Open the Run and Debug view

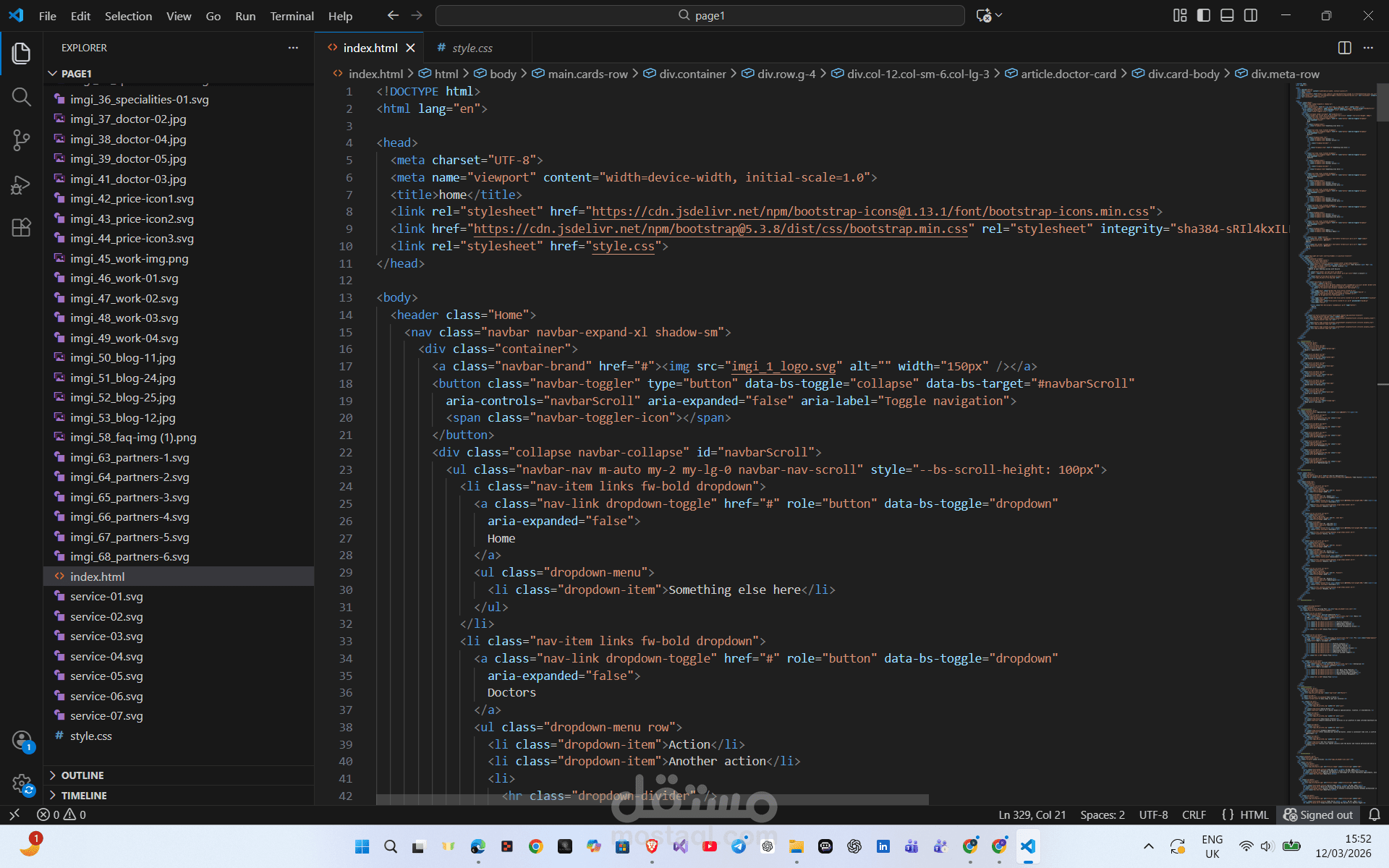21,184
